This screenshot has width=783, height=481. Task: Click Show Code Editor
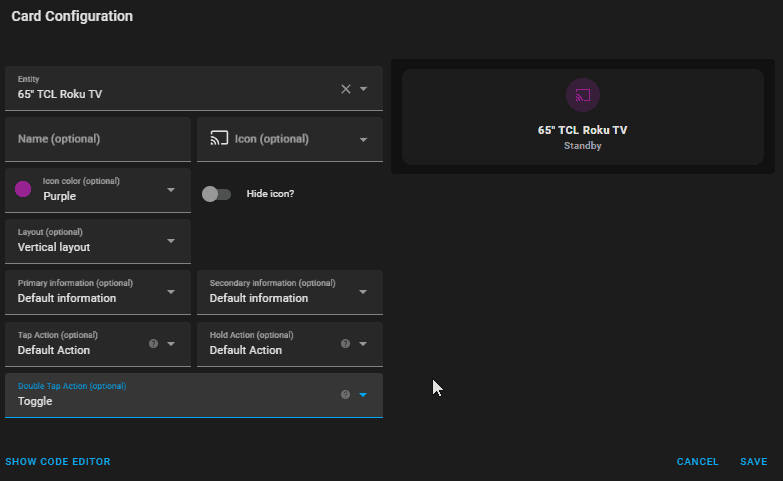(x=58, y=462)
